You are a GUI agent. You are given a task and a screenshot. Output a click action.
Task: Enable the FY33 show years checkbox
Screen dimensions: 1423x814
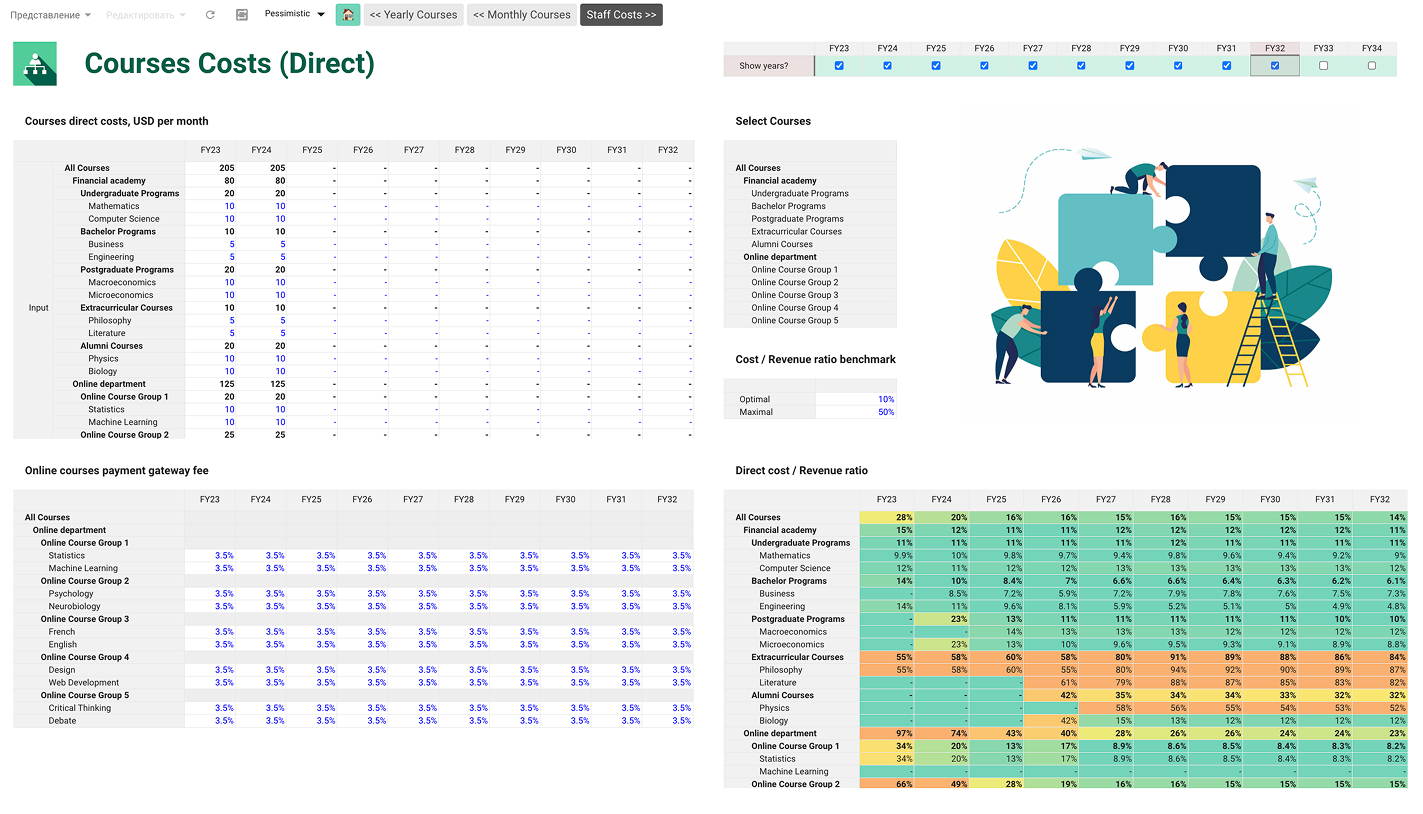click(x=1323, y=66)
